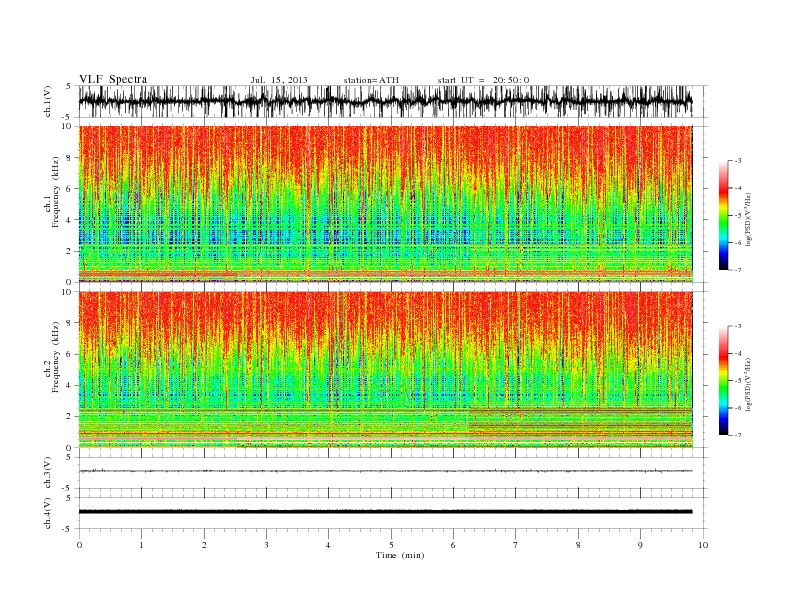
Task: Click the ch.3(V) axis label
Action: coord(48,473)
